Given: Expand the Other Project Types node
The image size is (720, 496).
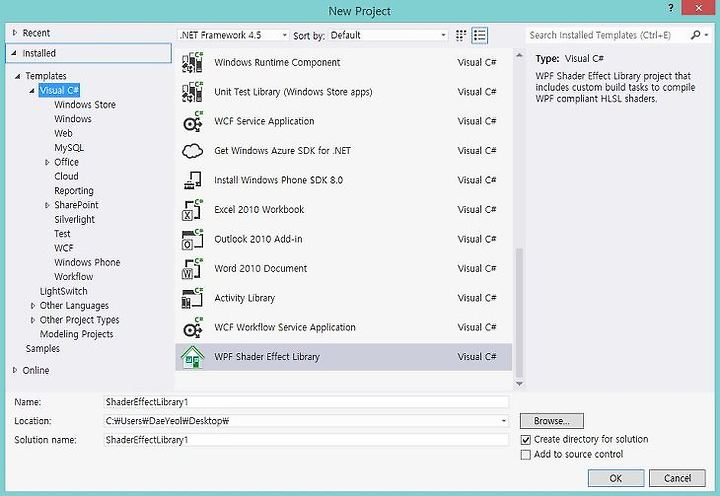Looking at the screenshot, I should [33, 320].
